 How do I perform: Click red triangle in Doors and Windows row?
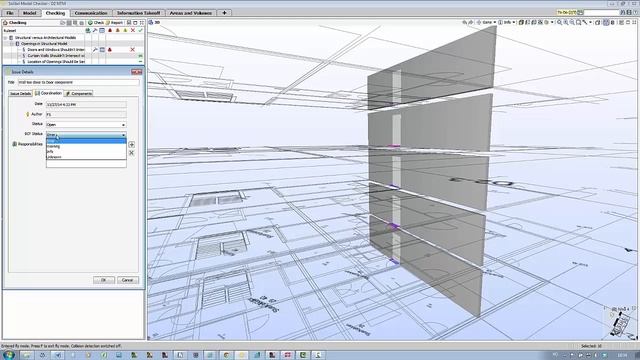tap(109, 49)
